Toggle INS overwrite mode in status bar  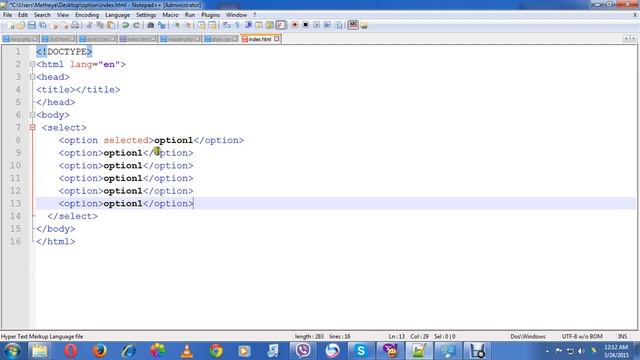(622, 336)
